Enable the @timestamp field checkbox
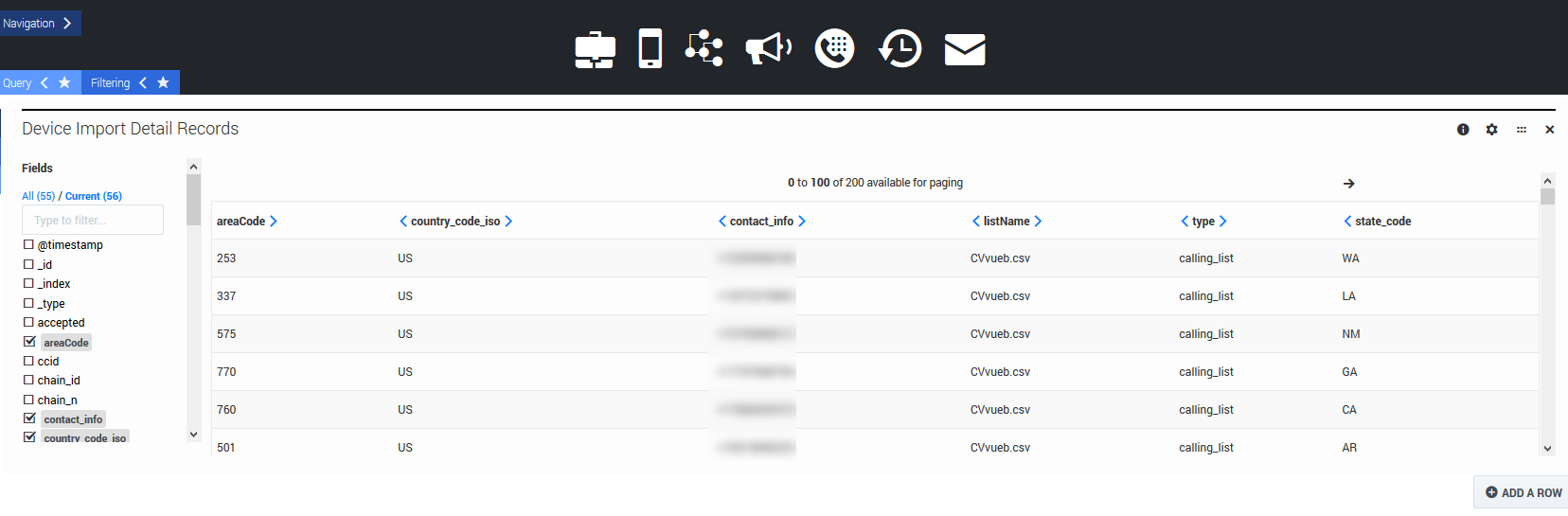 pyautogui.click(x=28, y=244)
